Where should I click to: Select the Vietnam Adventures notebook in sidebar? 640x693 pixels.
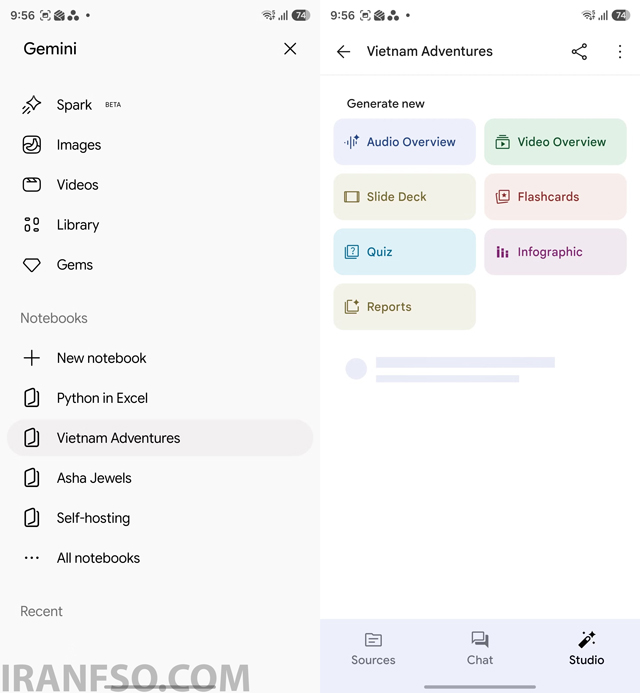160,438
